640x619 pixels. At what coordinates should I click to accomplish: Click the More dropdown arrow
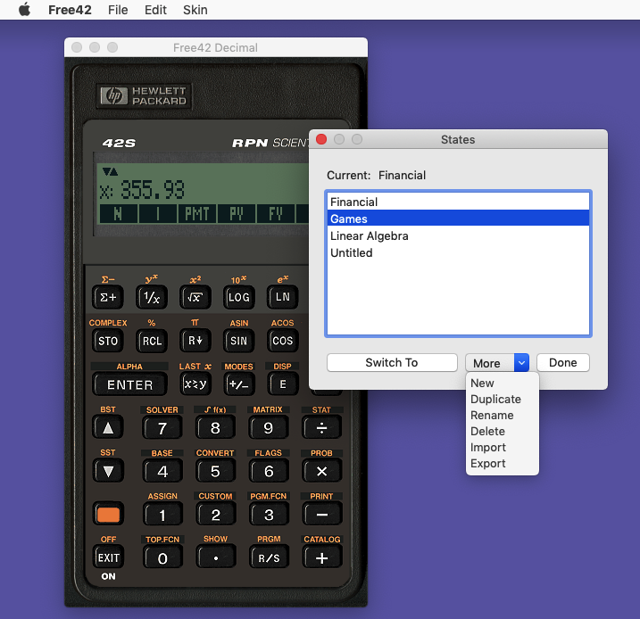[521, 363]
